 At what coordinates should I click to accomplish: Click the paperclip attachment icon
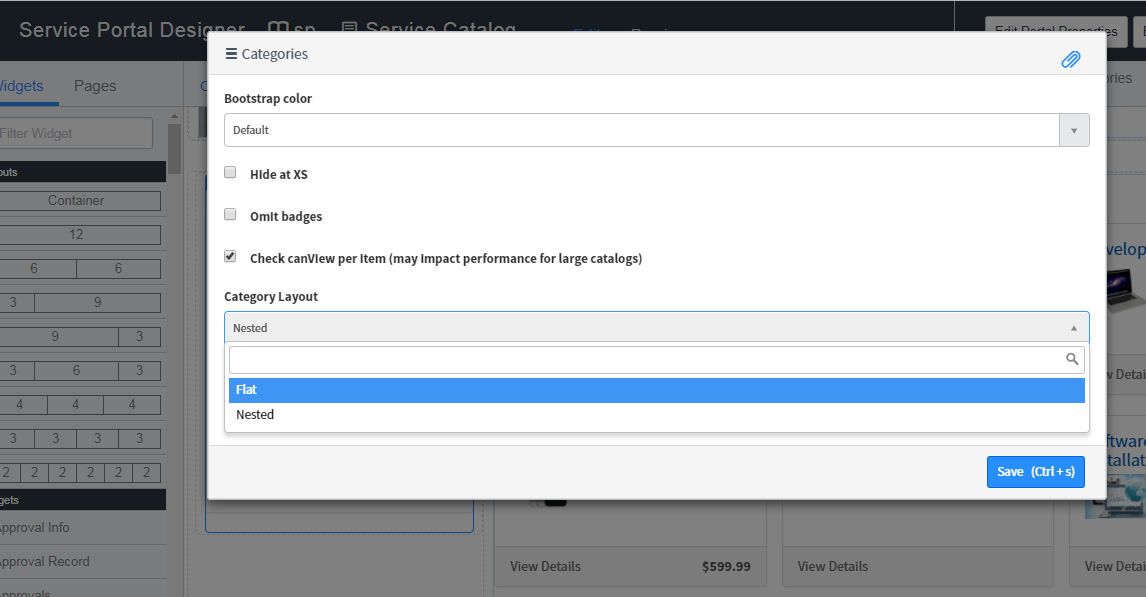click(x=1071, y=59)
